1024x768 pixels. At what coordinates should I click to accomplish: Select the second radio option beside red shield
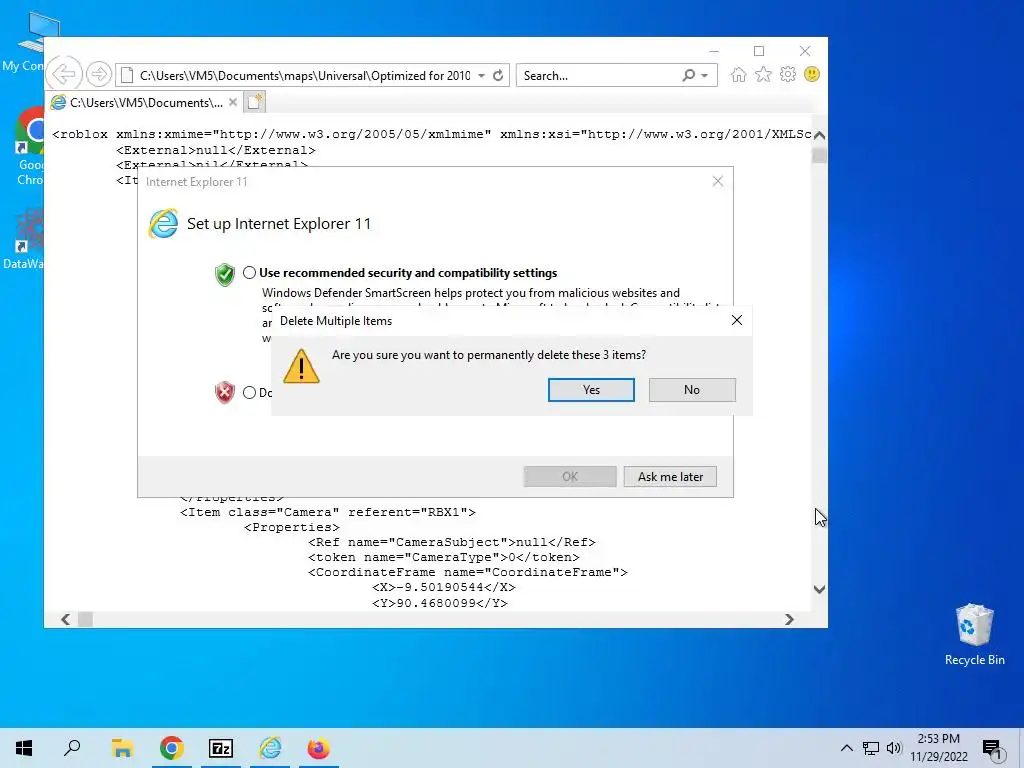(x=249, y=392)
